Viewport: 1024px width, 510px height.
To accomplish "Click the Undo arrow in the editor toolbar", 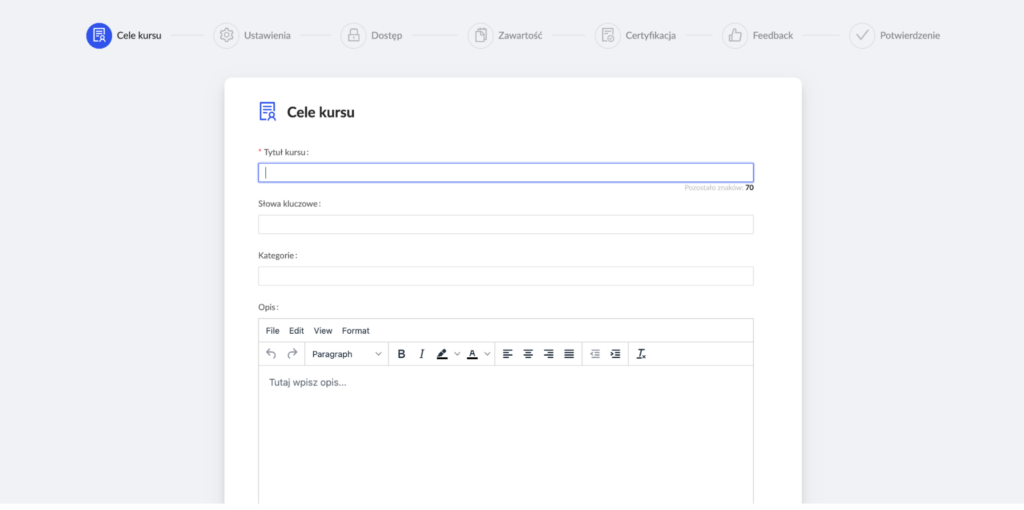I will (271, 354).
